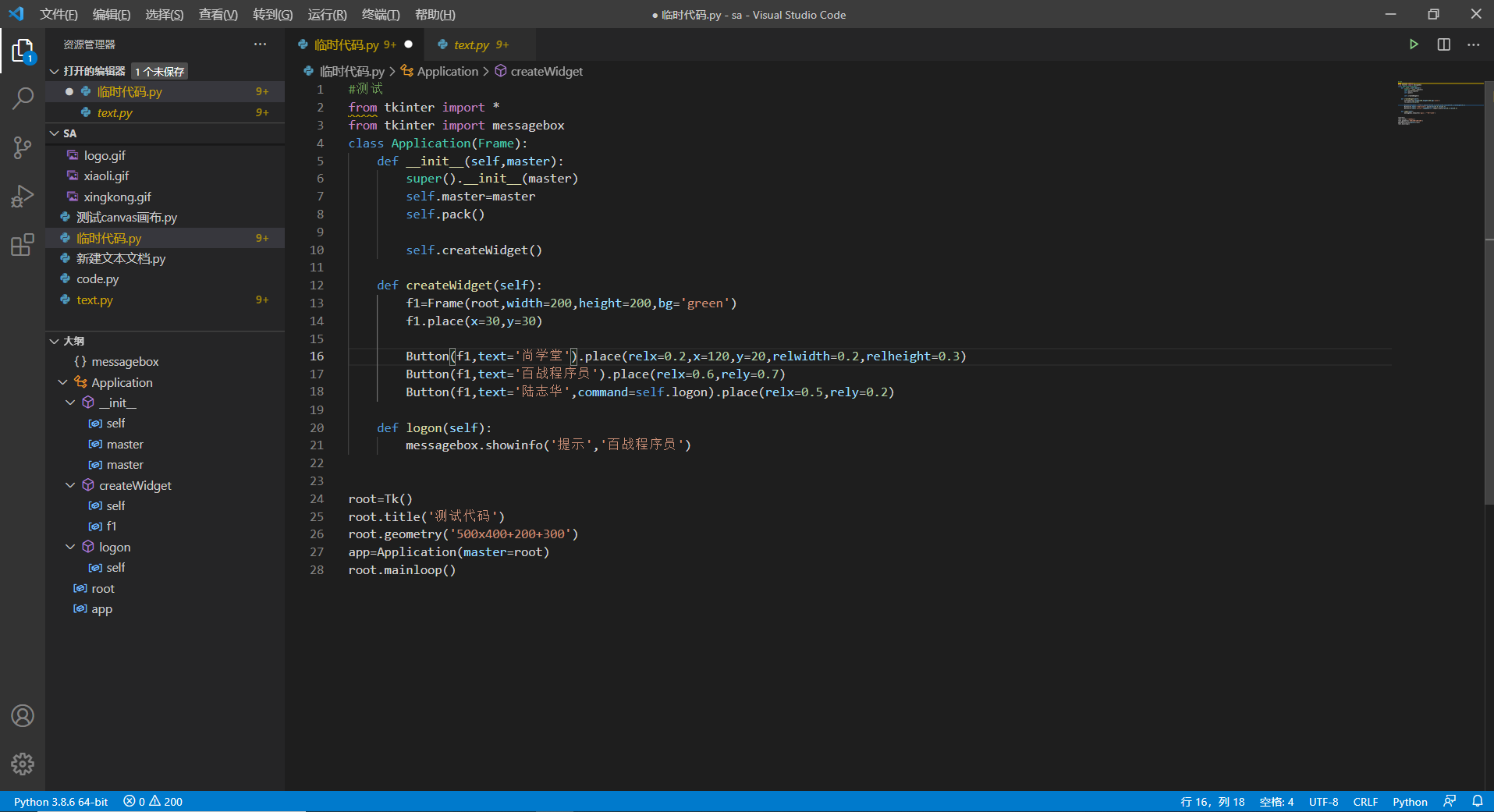Open xiaoli.gif in file explorer

tap(165, 176)
